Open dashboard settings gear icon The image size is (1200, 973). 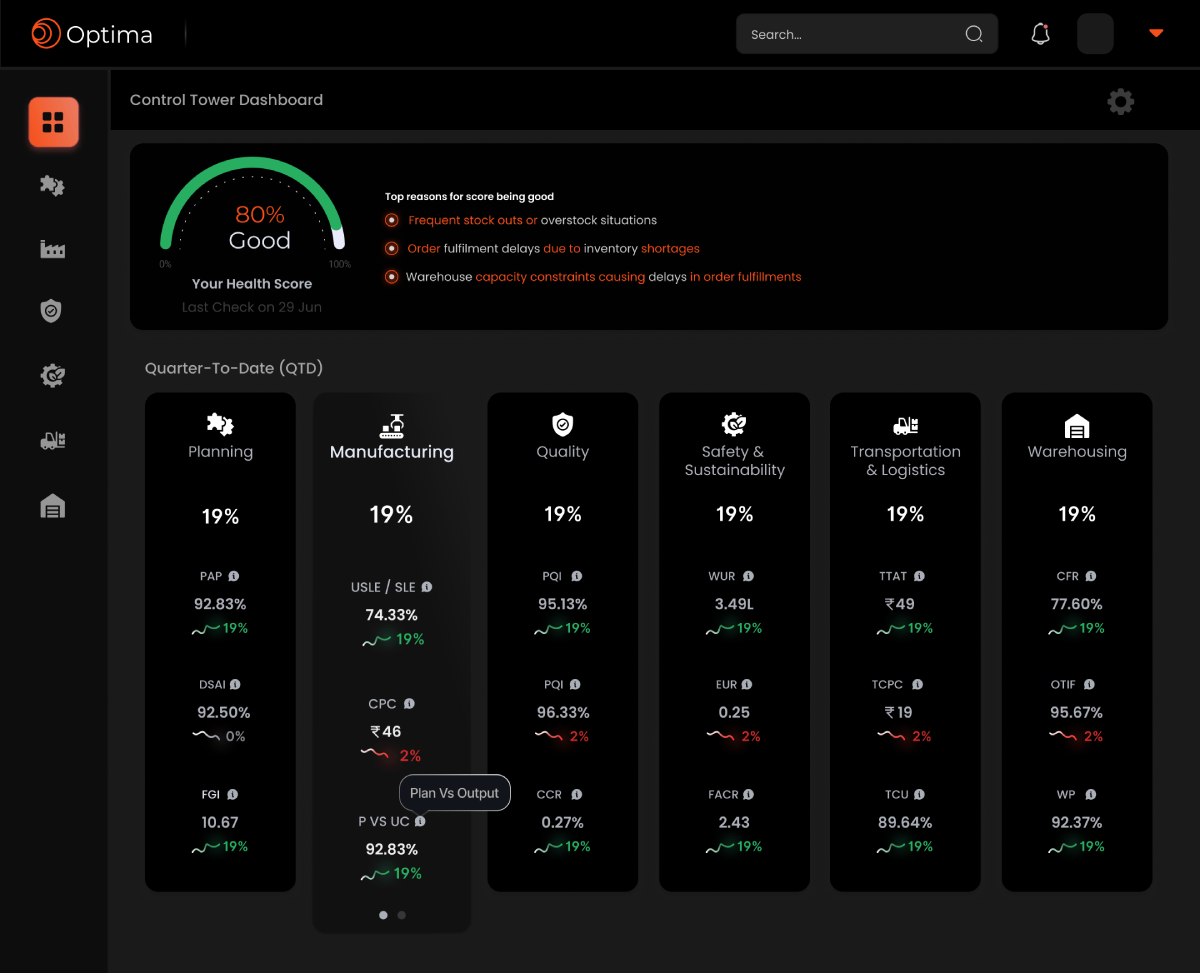click(x=1120, y=101)
